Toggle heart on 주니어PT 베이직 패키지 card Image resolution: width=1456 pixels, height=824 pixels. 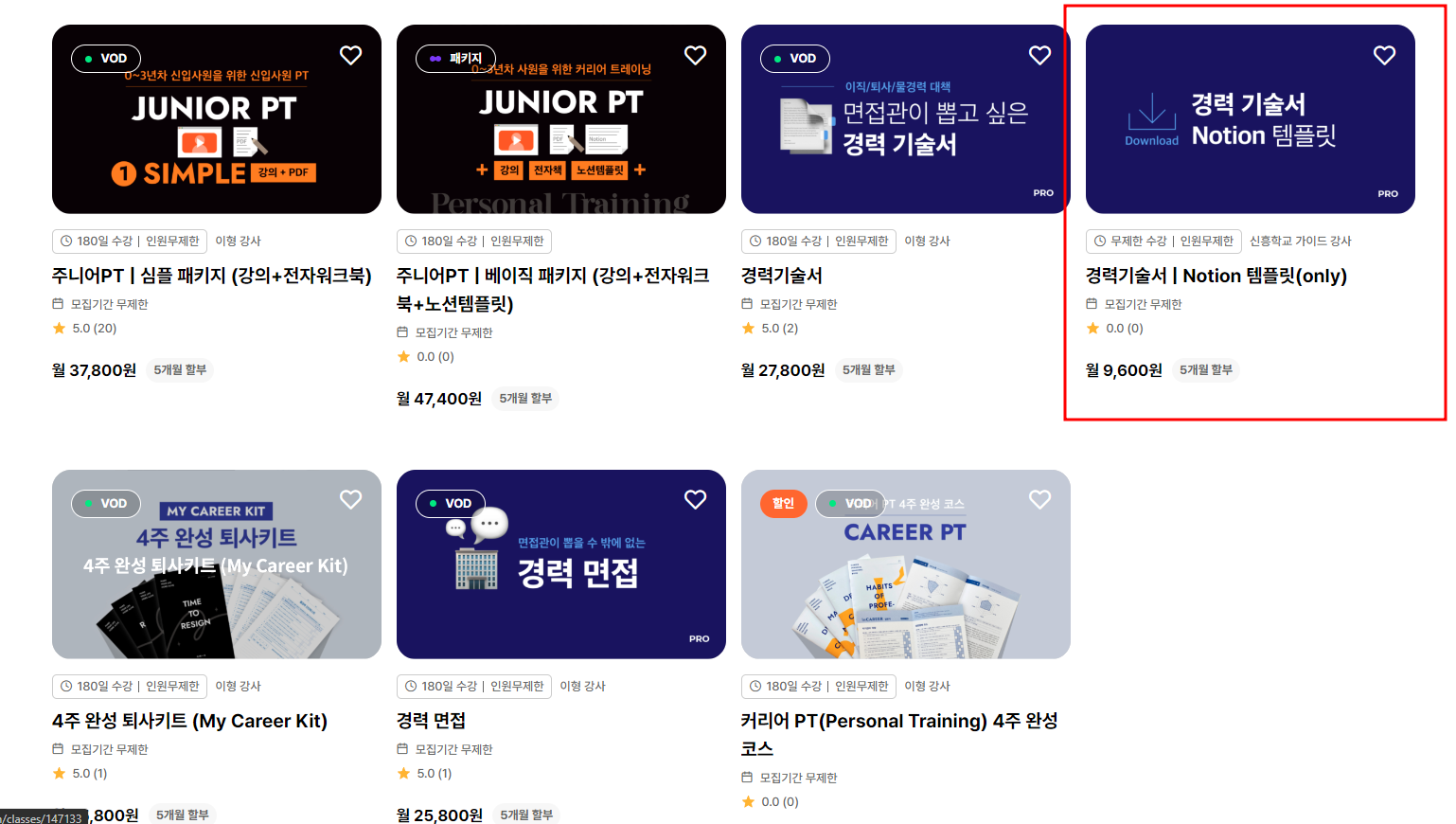pyautogui.click(x=695, y=56)
